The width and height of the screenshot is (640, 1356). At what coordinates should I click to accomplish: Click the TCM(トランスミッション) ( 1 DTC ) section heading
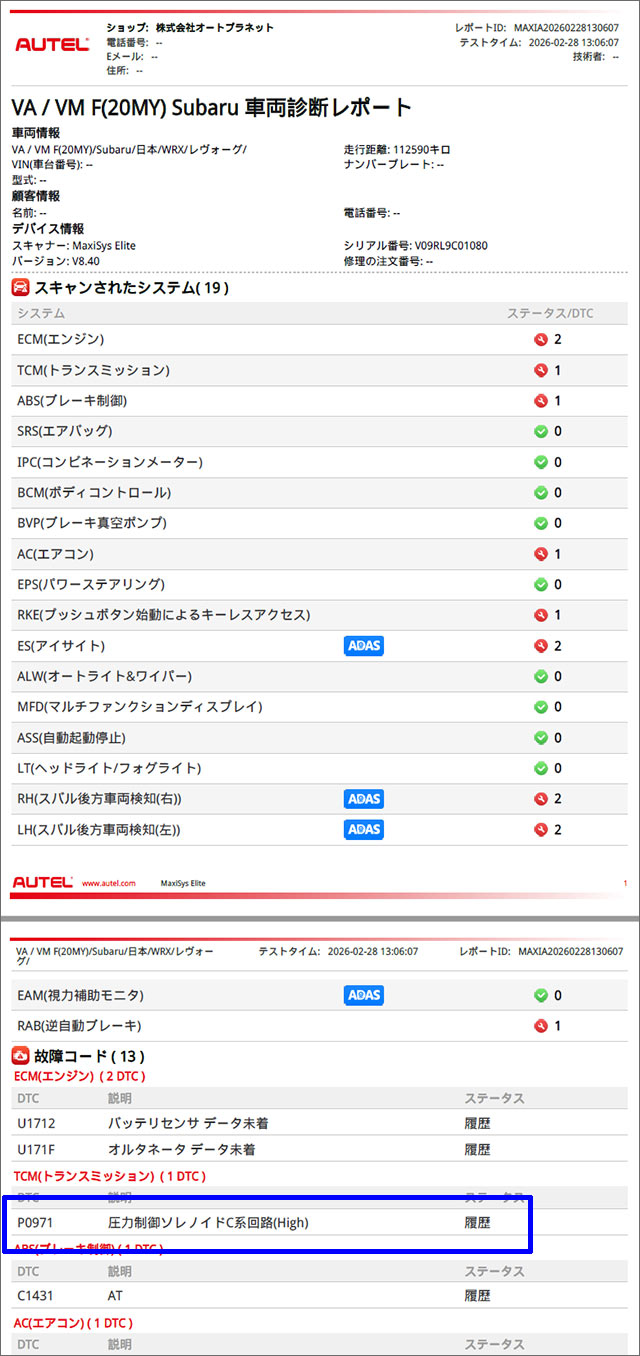coord(110,1176)
